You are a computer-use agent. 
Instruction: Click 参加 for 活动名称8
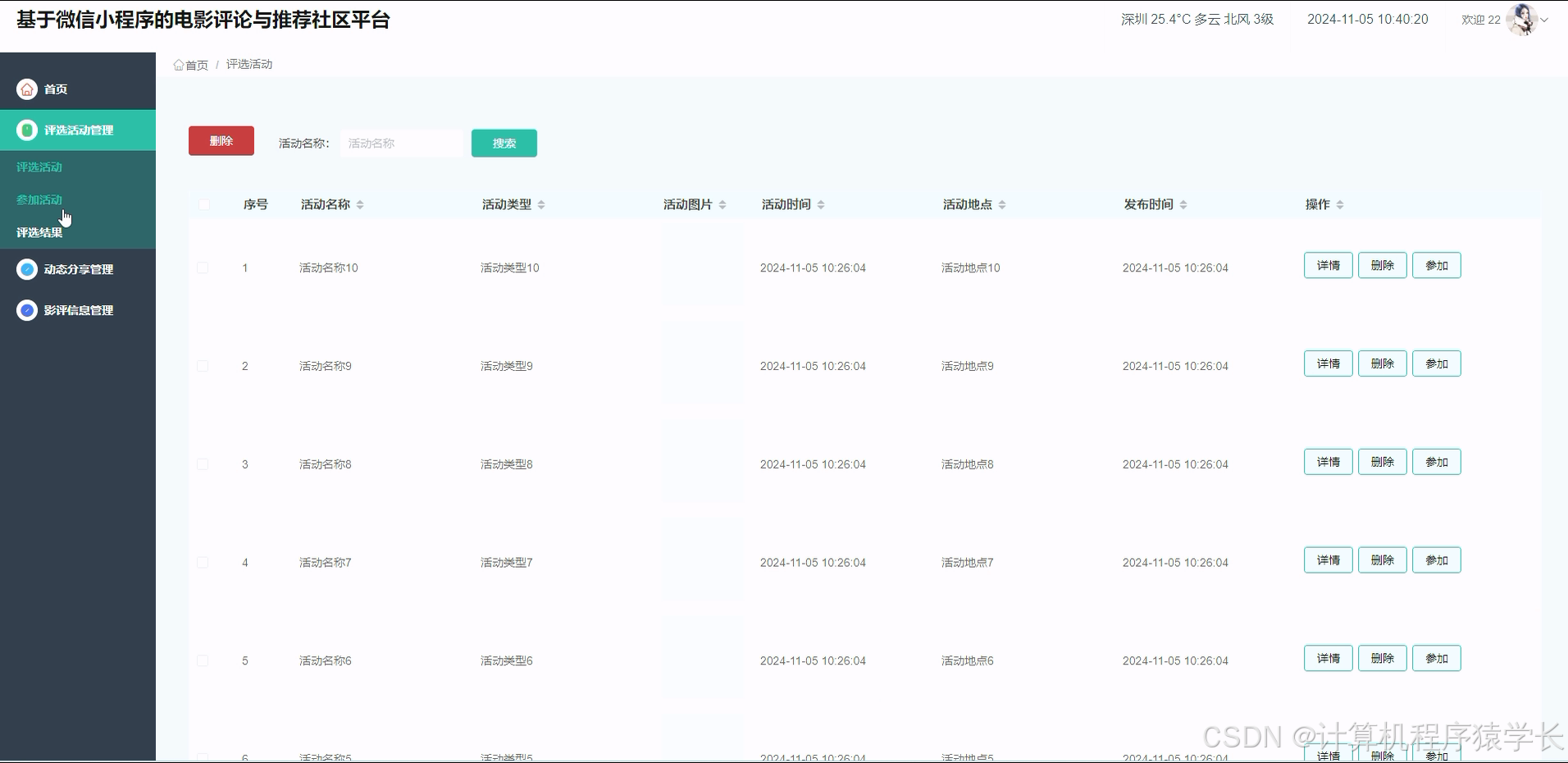coord(1437,462)
